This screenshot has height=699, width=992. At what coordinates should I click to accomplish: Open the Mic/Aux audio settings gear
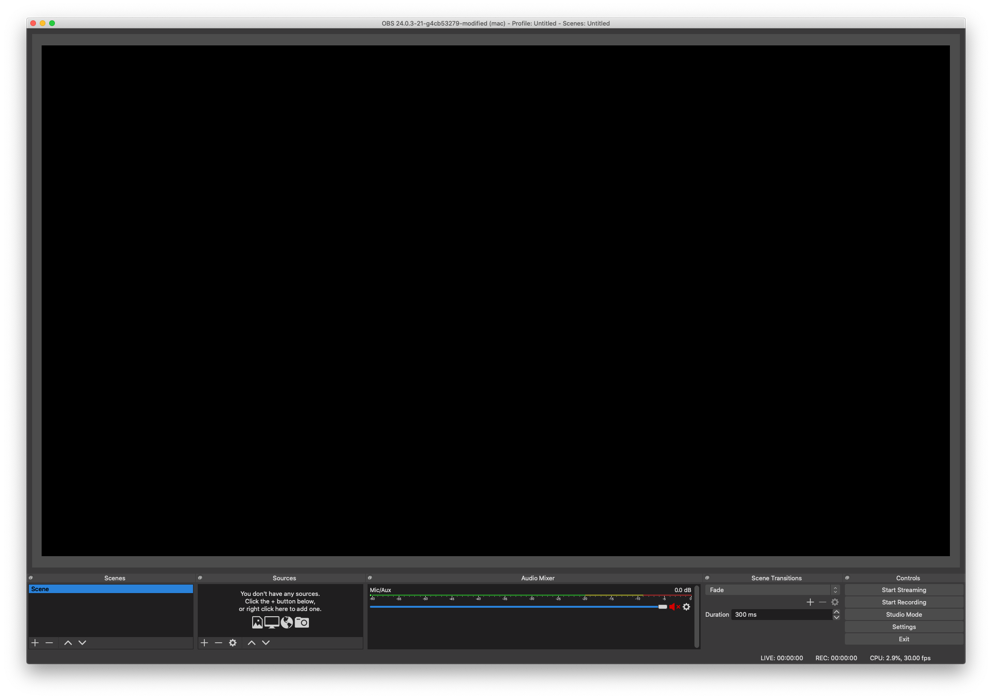point(686,607)
